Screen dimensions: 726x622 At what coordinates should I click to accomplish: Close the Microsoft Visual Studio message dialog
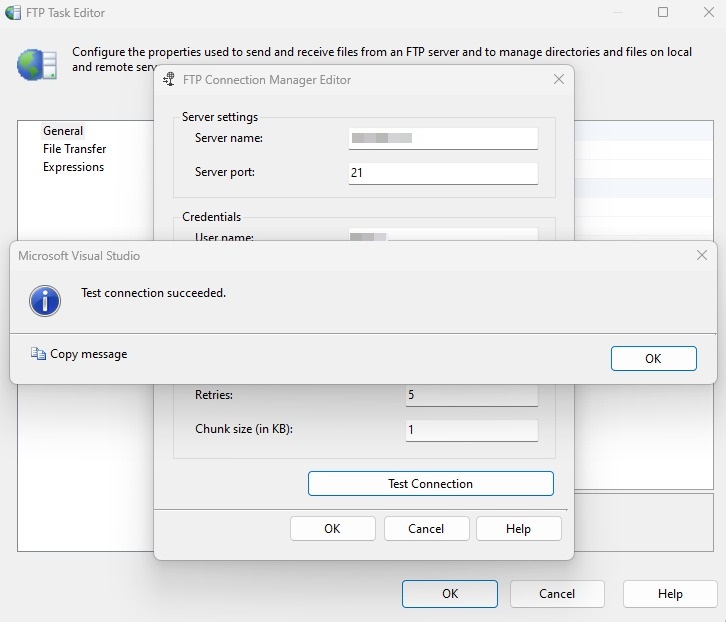click(x=701, y=255)
